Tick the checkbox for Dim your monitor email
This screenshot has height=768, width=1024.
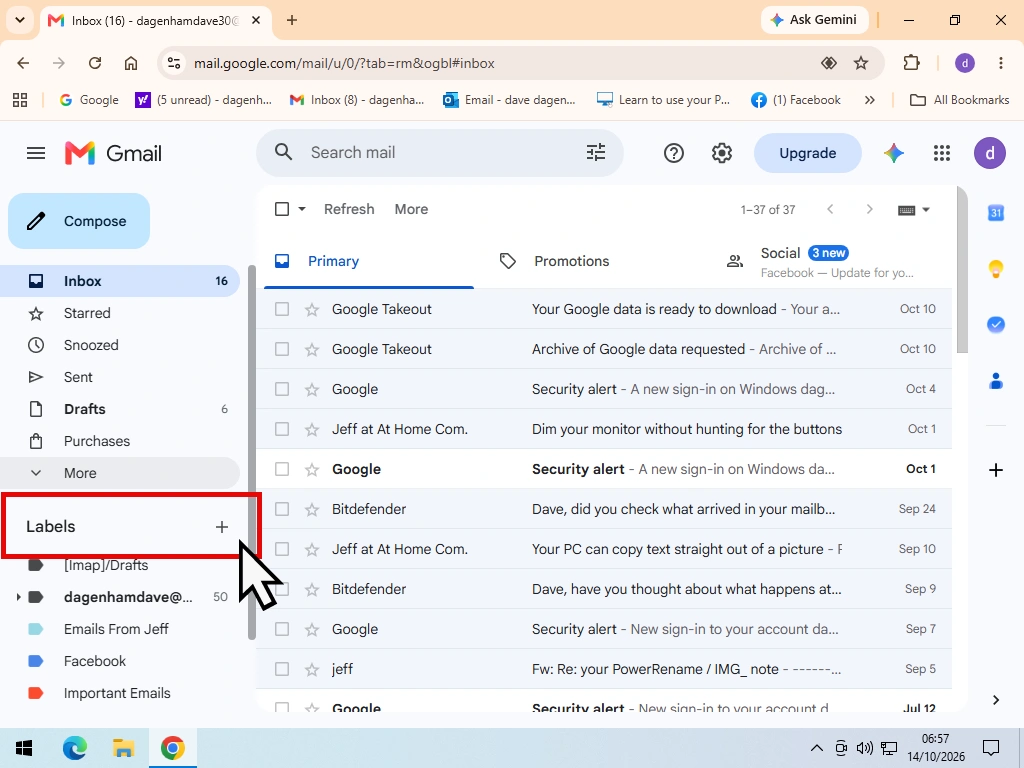(x=282, y=429)
